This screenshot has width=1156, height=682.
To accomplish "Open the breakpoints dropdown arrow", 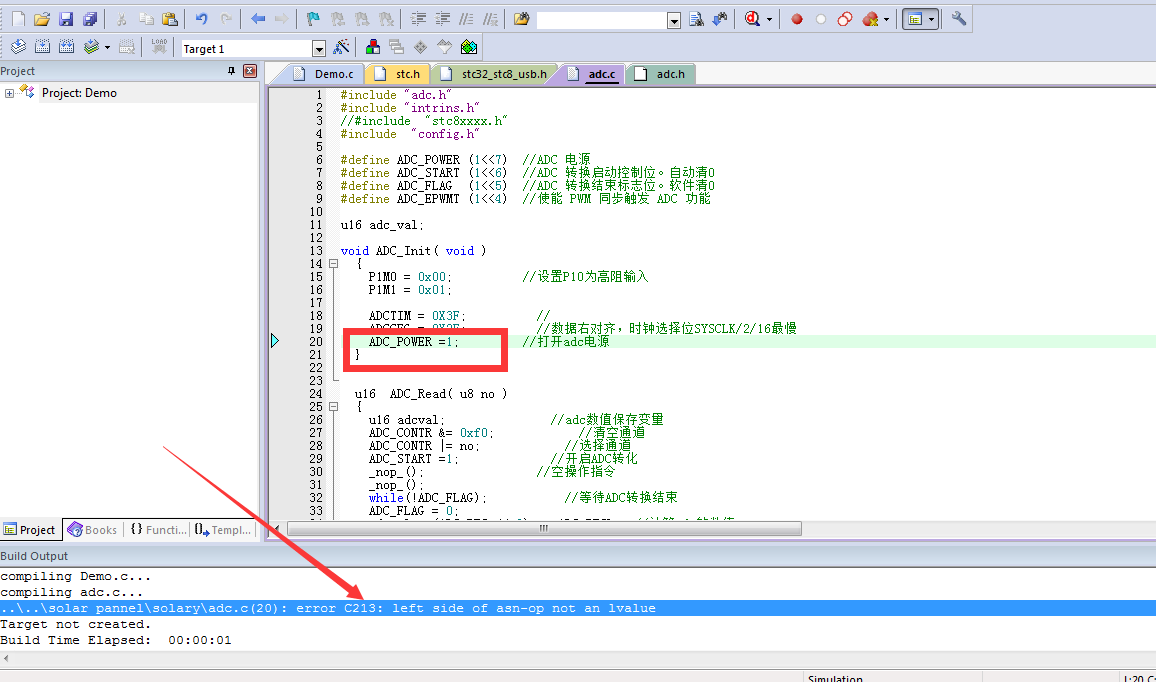I will (886, 19).
